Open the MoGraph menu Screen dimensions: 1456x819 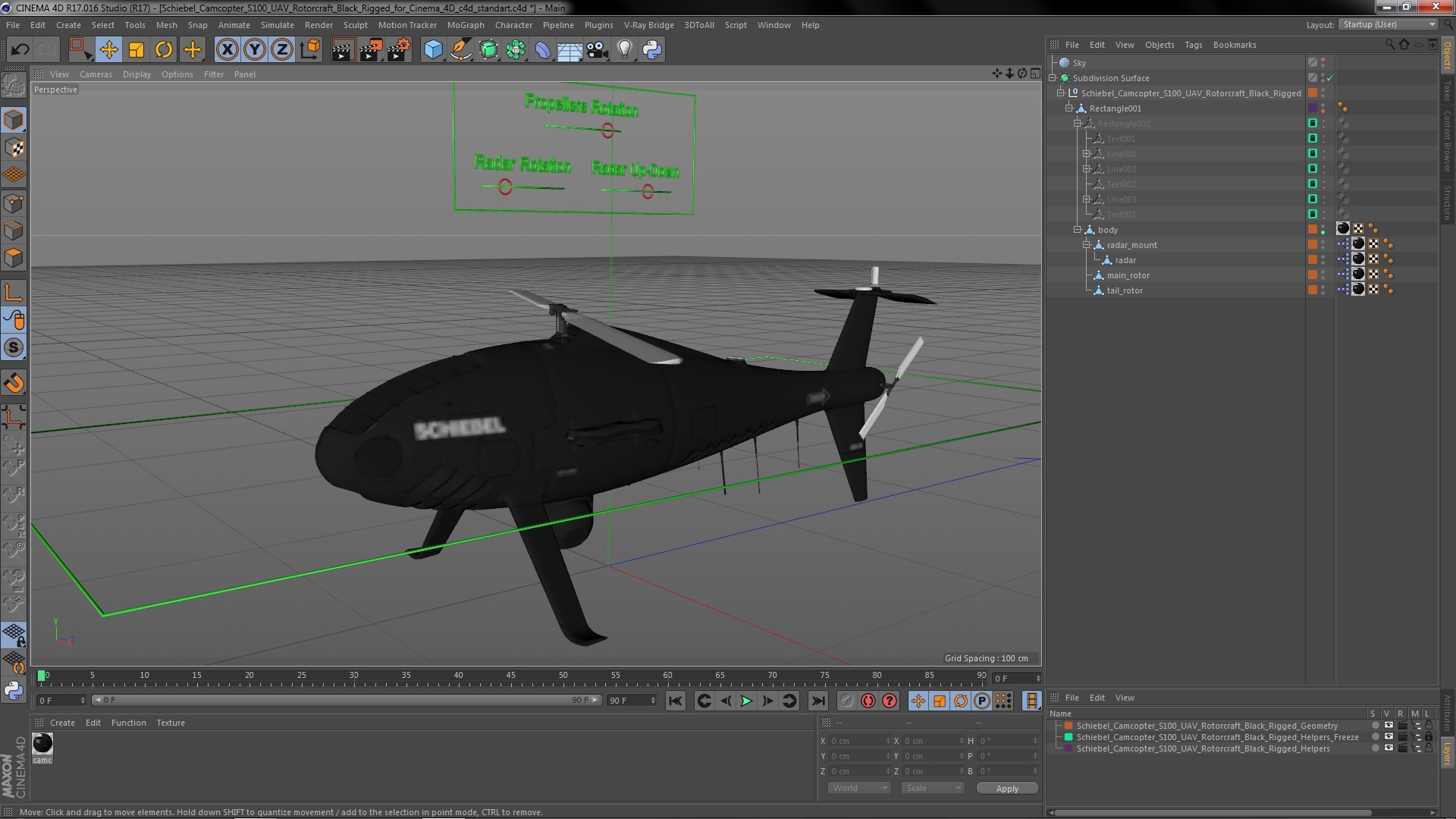(466, 25)
